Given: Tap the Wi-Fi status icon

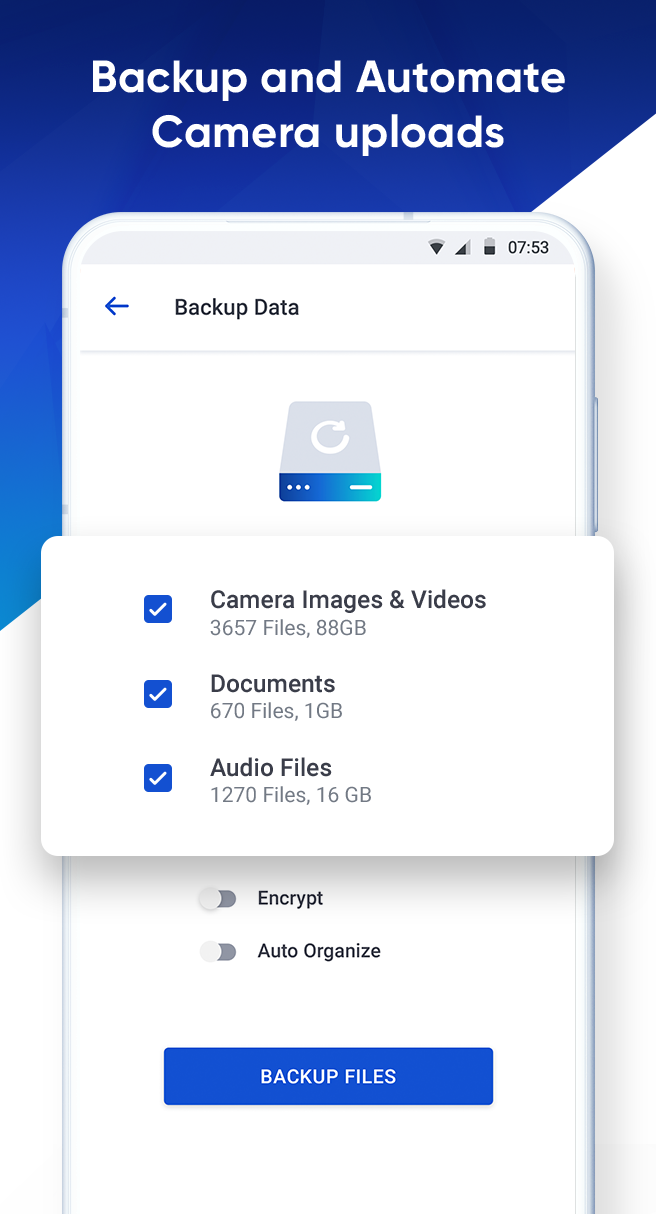Looking at the screenshot, I should coord(437,248).
